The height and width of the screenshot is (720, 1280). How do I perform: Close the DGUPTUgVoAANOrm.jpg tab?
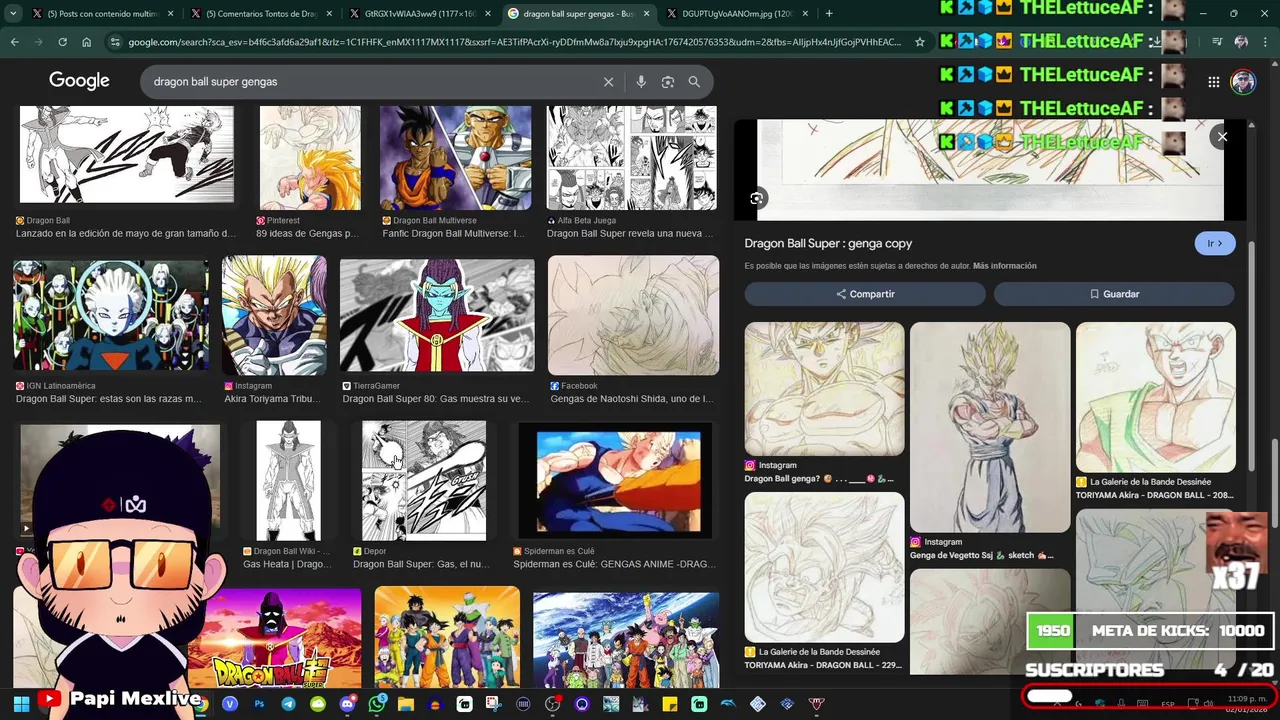tap(803, 14)
